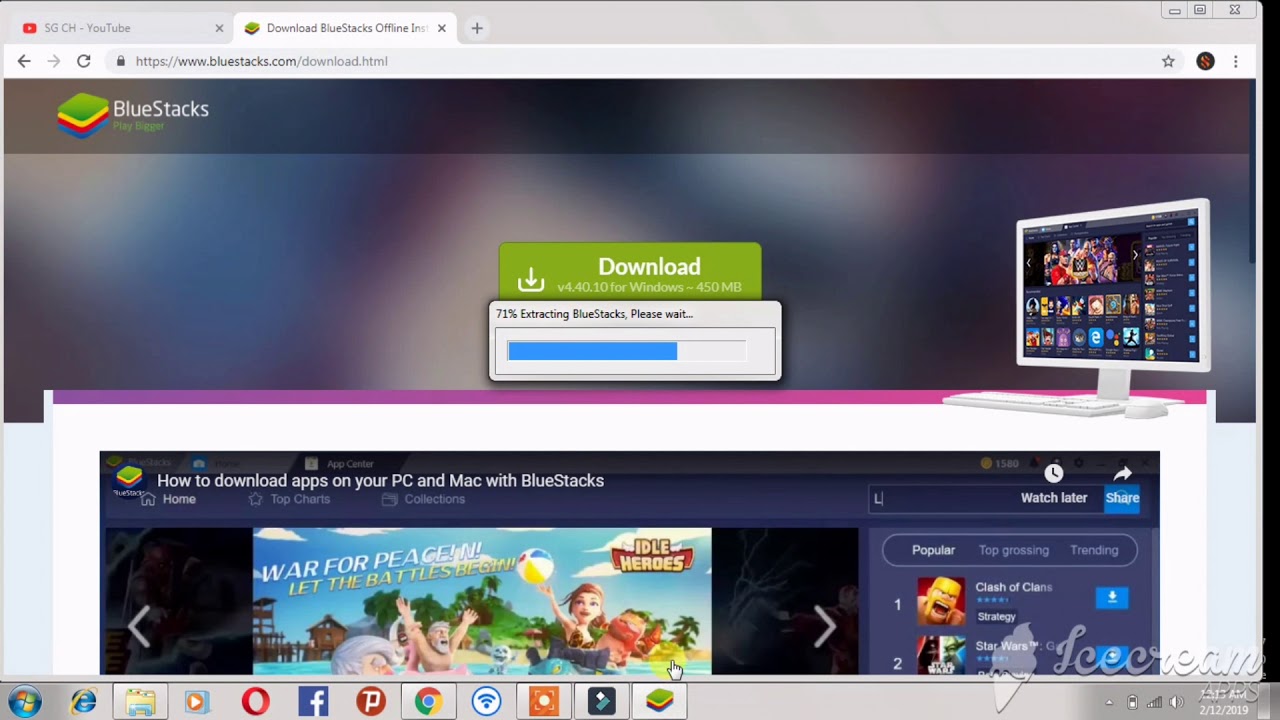Click the network signal tray icon

pos(1155,702)
